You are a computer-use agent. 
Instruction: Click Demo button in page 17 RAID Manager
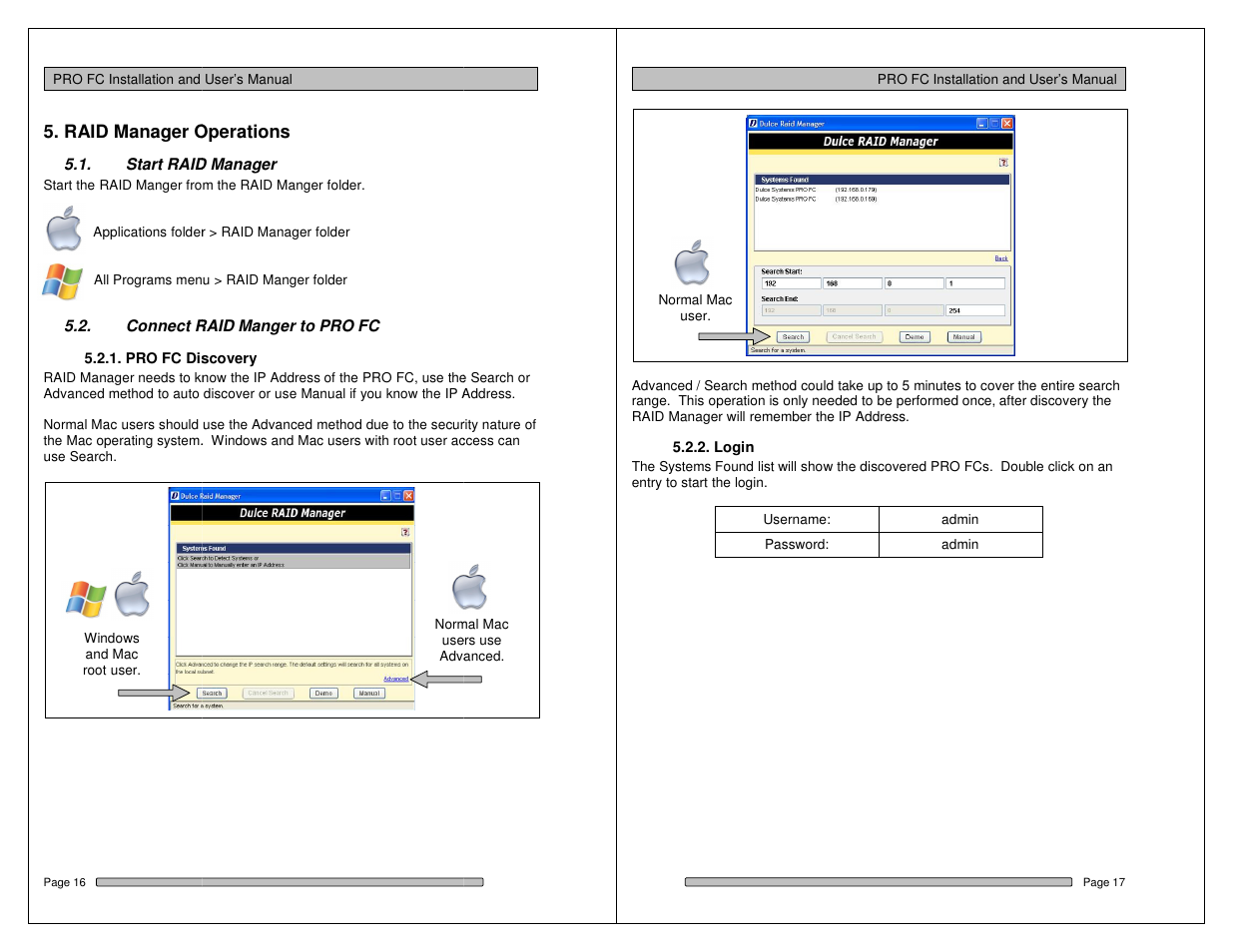[915, 336]
